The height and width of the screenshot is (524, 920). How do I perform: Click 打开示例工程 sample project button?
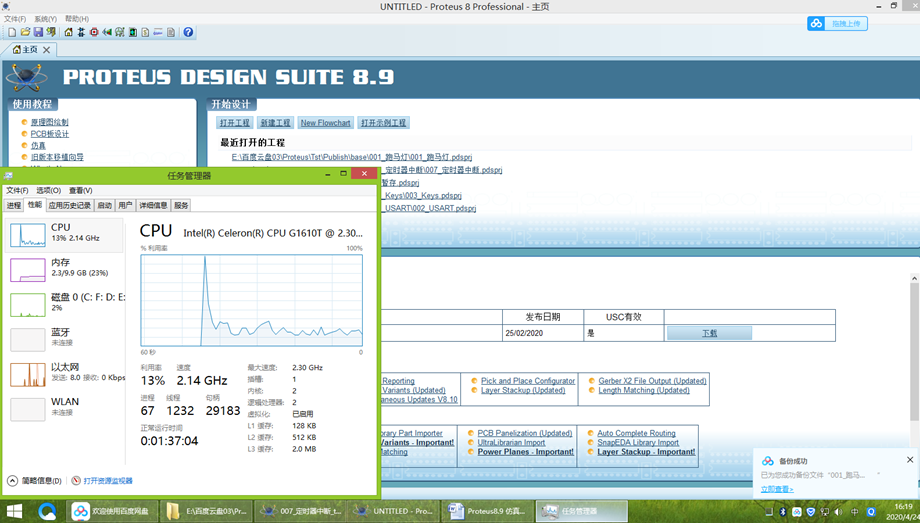point(383,123)
